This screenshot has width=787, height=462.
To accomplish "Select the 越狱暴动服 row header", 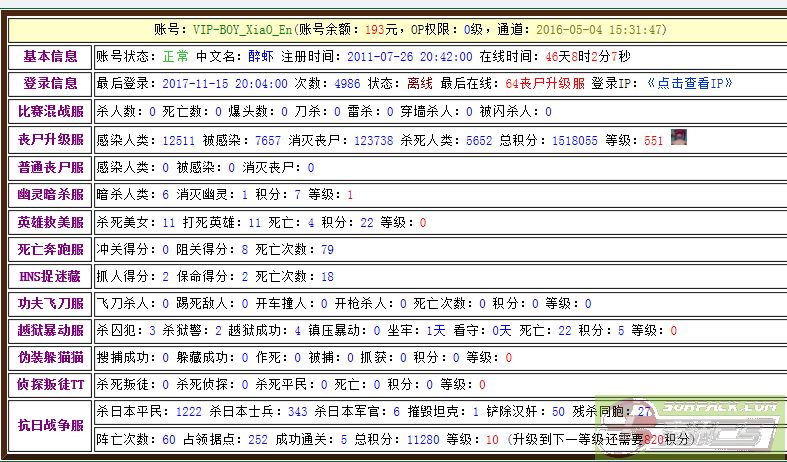I will 50,331.
